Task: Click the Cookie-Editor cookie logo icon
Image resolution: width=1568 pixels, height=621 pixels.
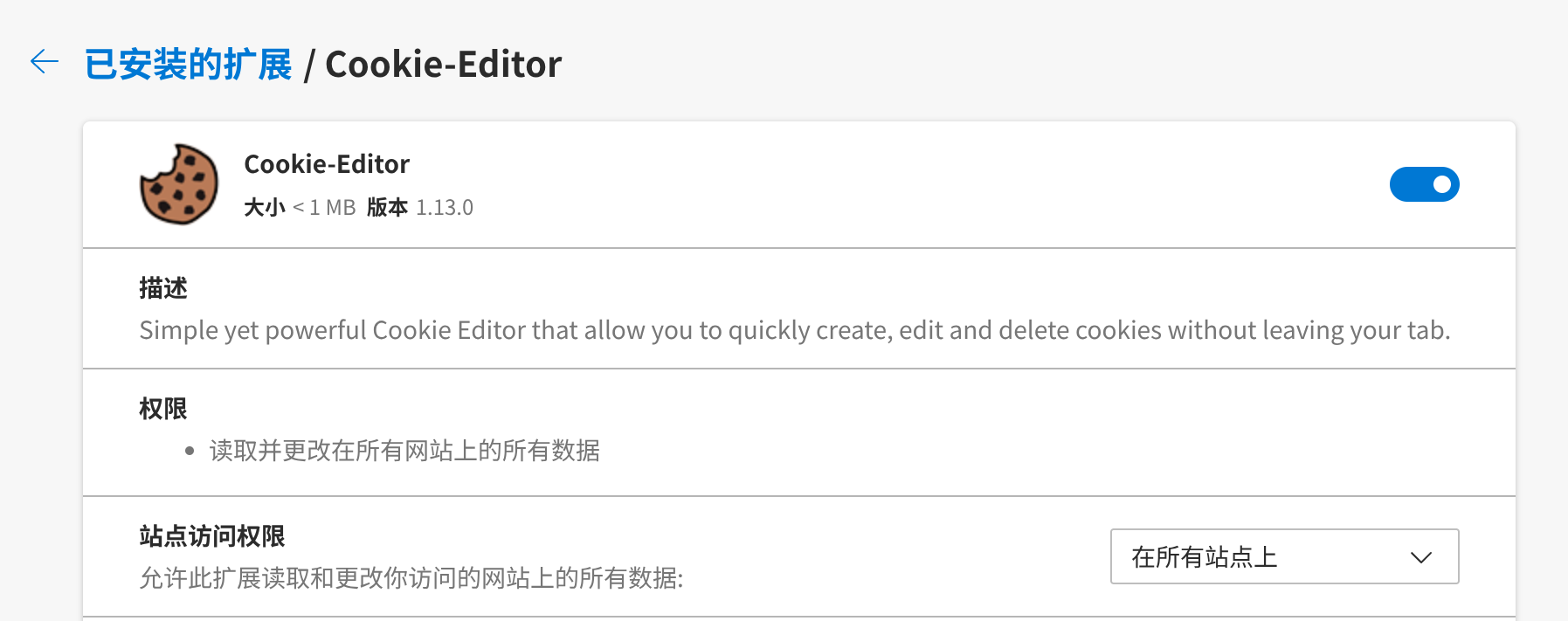Action: pos(179,184)
